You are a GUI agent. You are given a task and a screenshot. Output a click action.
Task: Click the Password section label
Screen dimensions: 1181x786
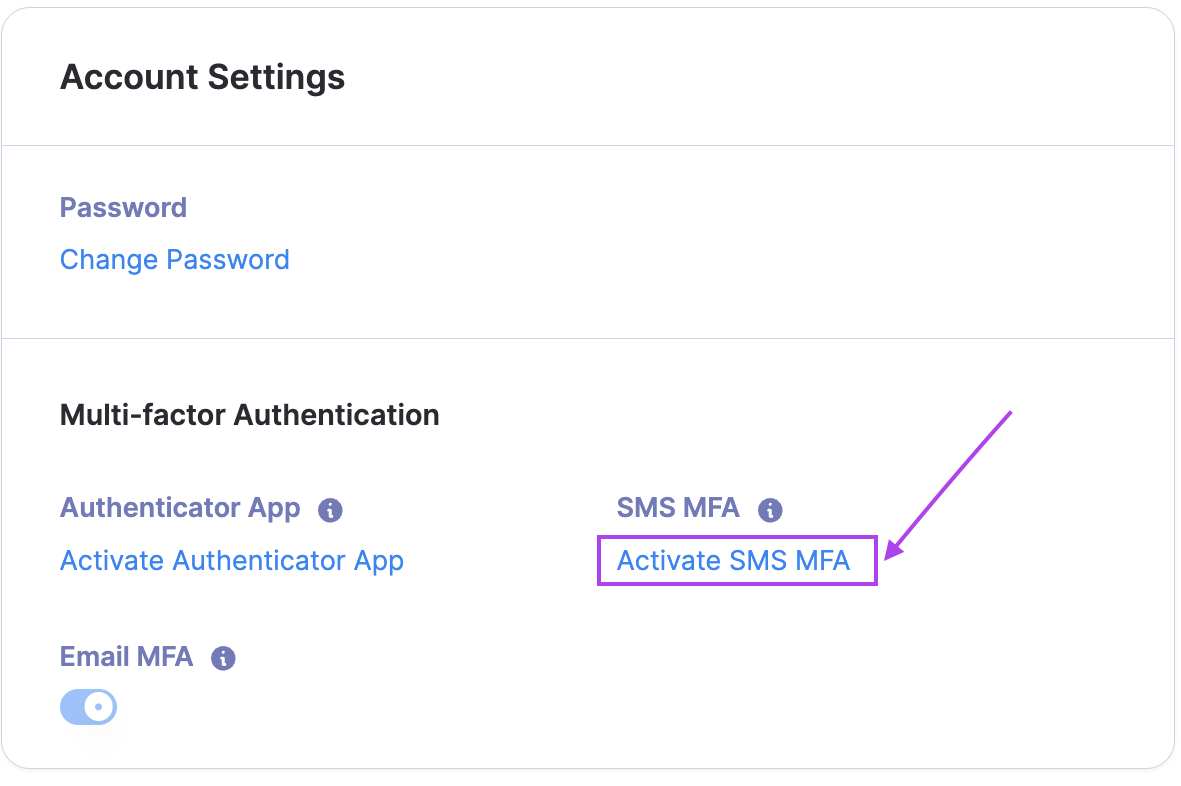tap(123, 208)
